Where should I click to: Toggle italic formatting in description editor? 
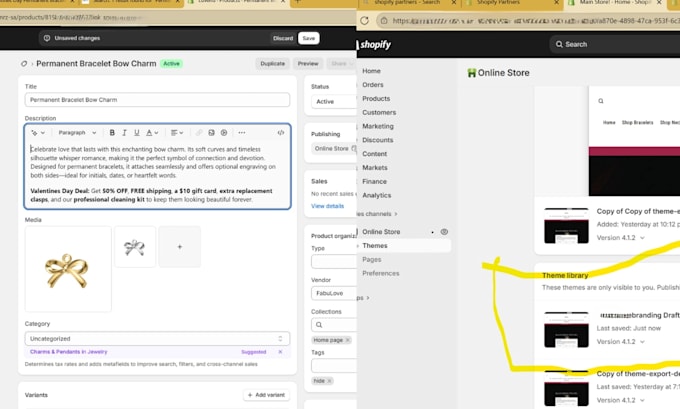124,133
